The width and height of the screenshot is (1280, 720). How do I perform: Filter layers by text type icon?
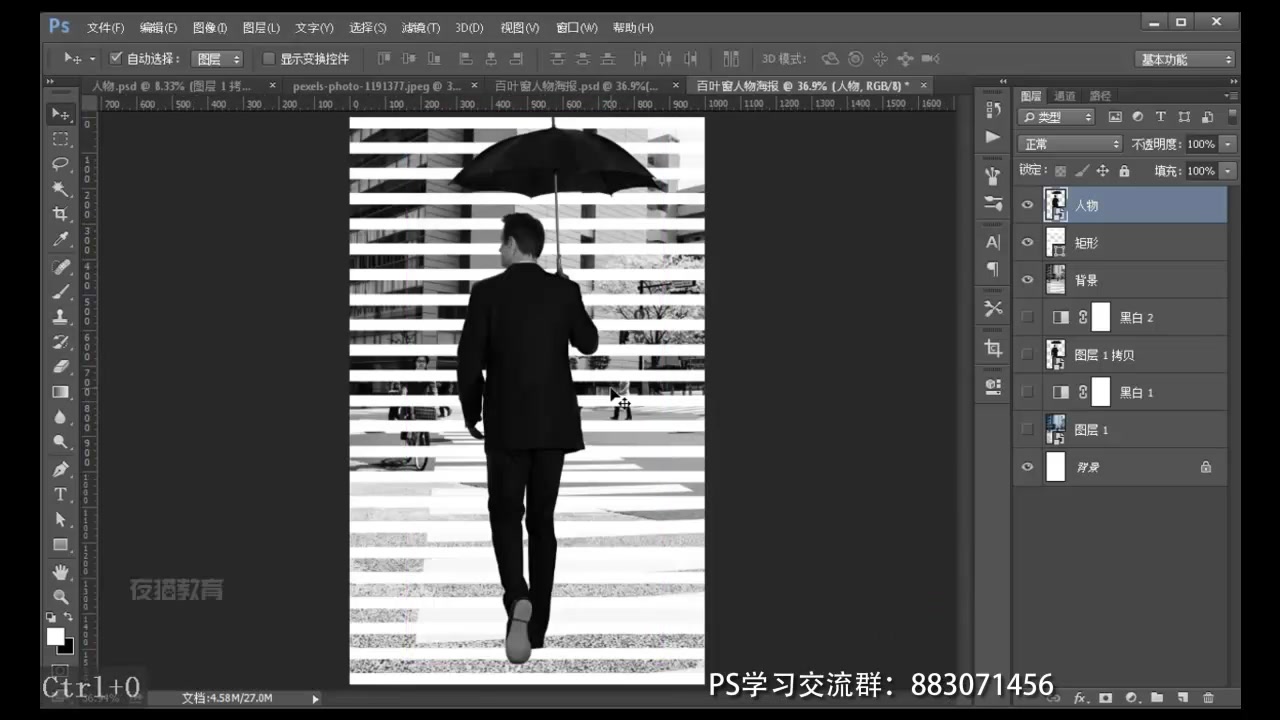click(1161, 117)
